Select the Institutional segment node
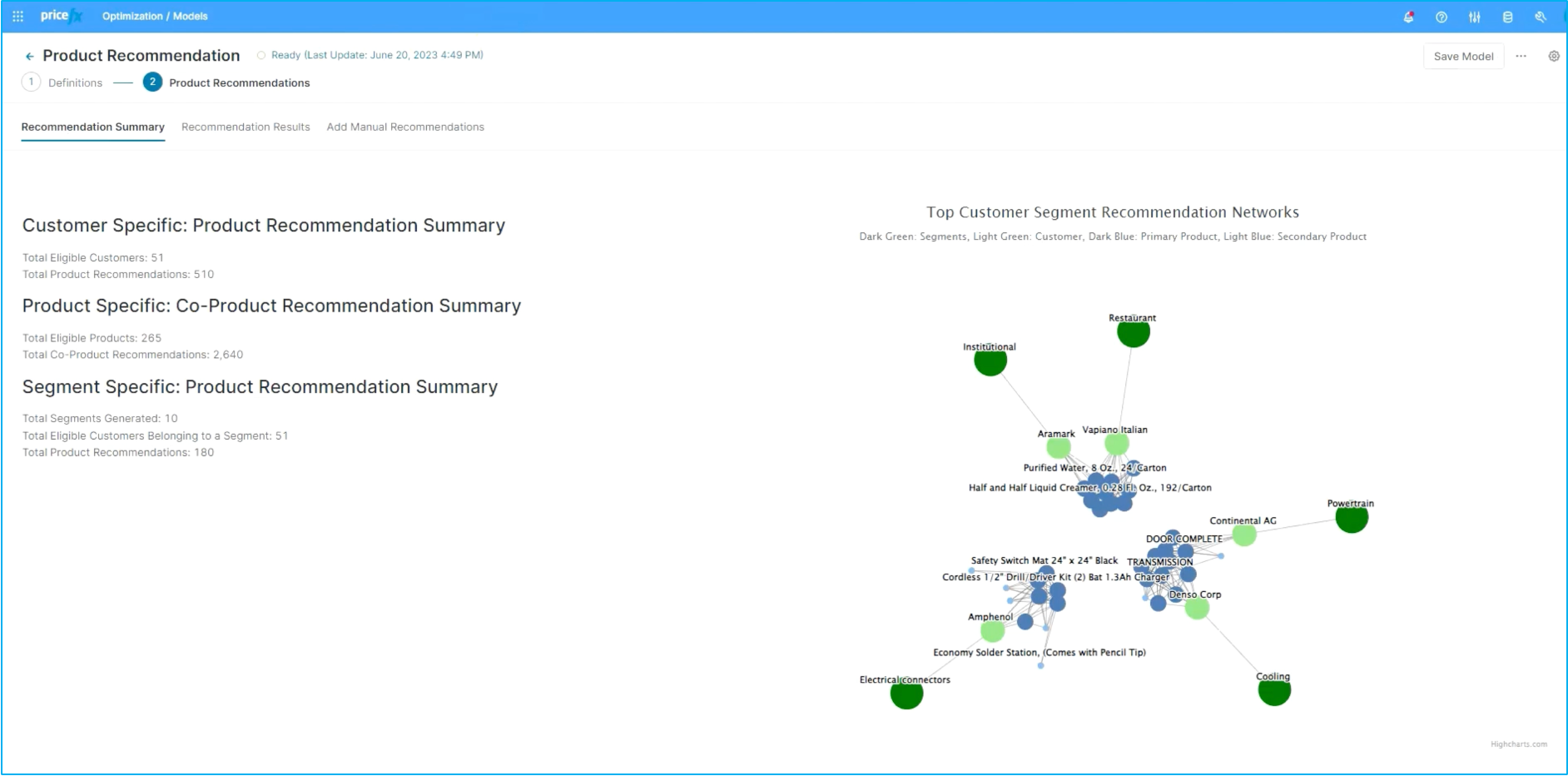This screenshot has width=1568, height=776. tap(990, 361)
